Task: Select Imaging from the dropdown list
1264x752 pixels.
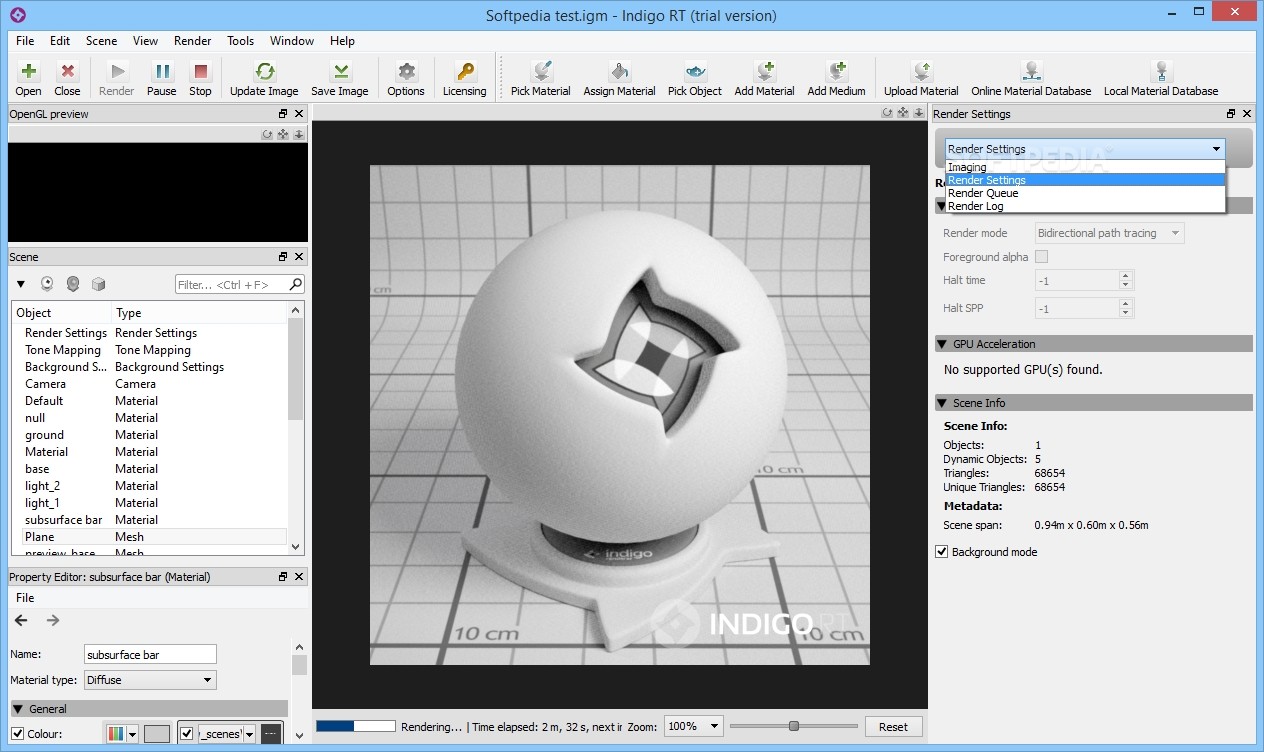Action: click(1085, 167)
